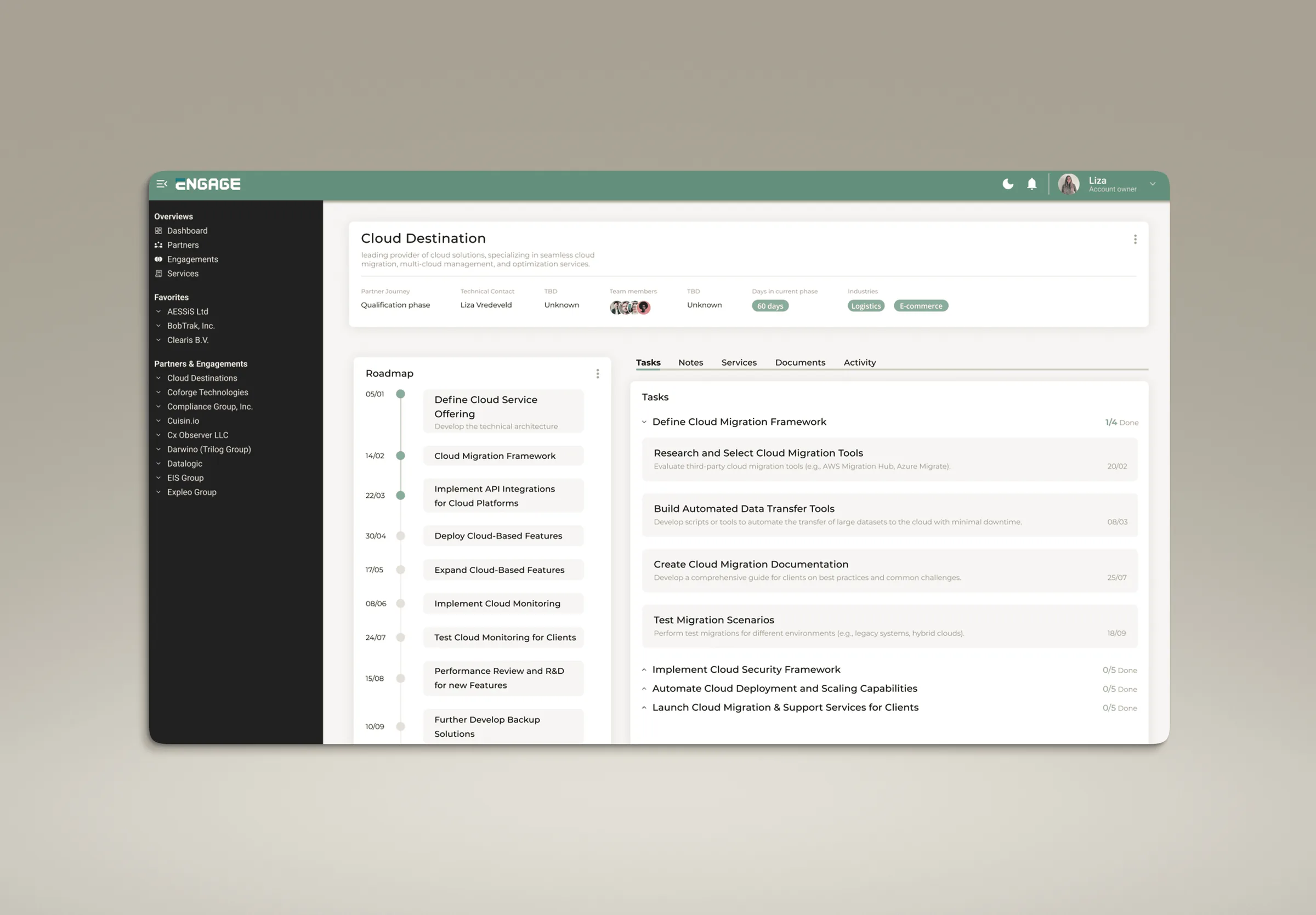Image resolution: width=1316 pixels, height=915 pixels.
Task: Click the 05/01 roadmap timeline marker
Action: [x=401, y=394]
